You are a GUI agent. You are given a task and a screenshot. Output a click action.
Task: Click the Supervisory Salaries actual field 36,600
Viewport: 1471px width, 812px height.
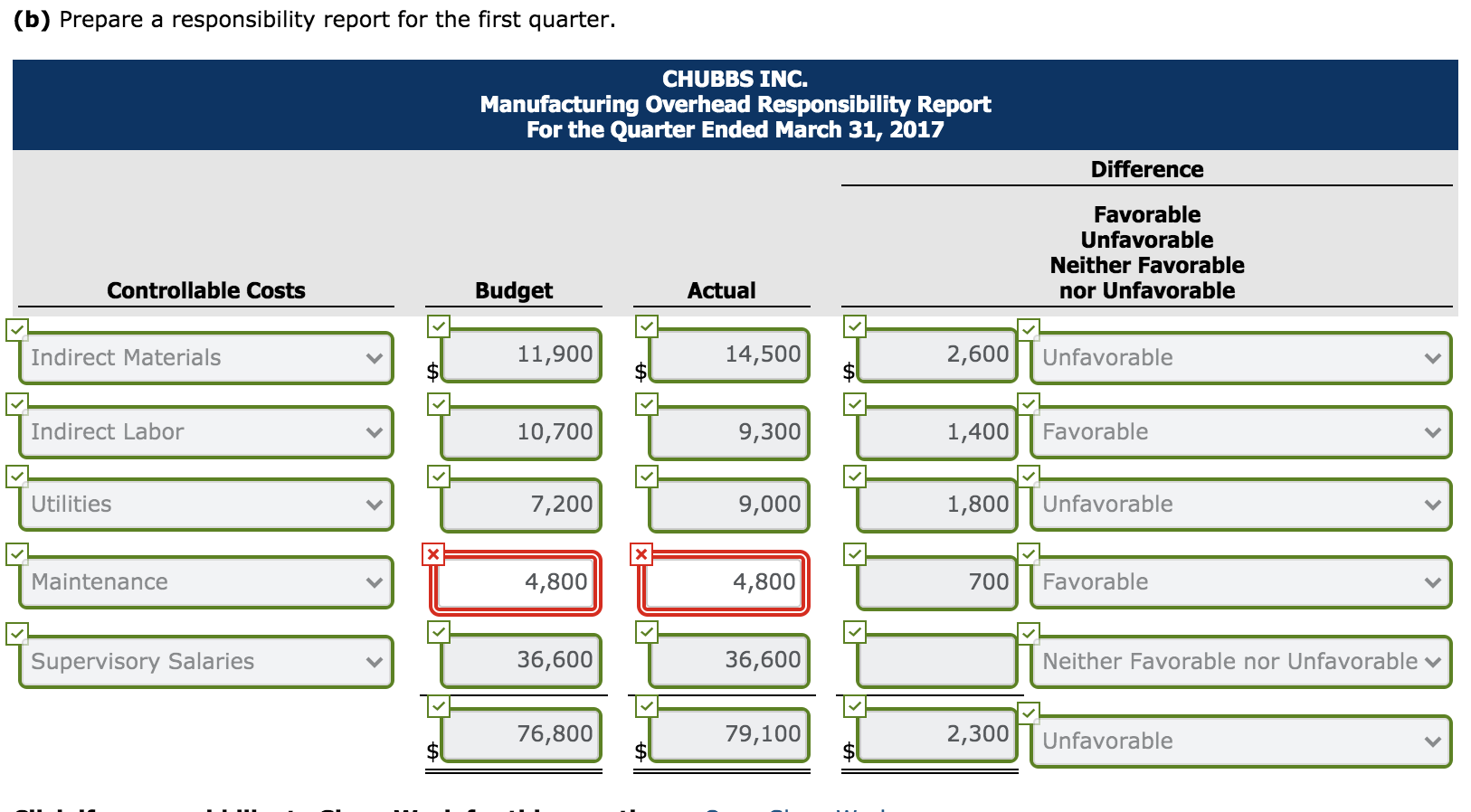point(729,661)
